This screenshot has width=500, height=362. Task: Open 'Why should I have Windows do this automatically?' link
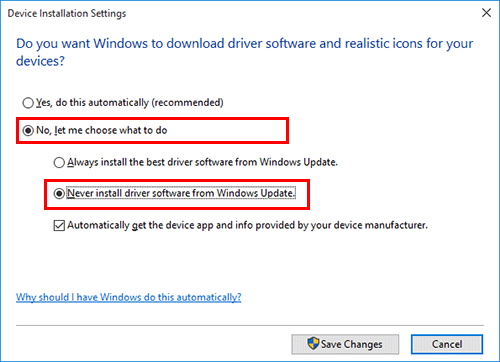(x=128, y=297)
